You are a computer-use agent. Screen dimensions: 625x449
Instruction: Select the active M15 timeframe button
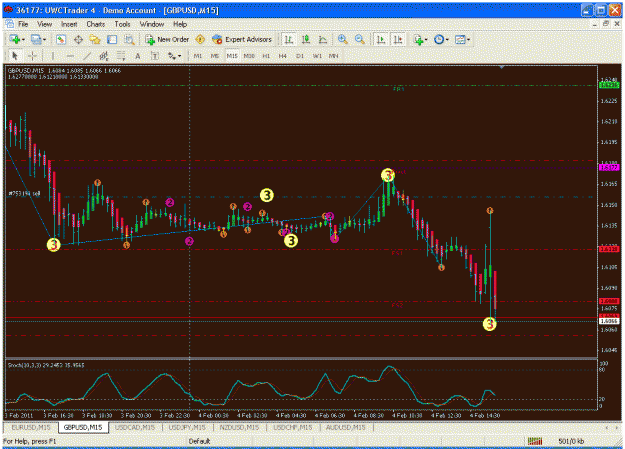(x=232, y=56)
